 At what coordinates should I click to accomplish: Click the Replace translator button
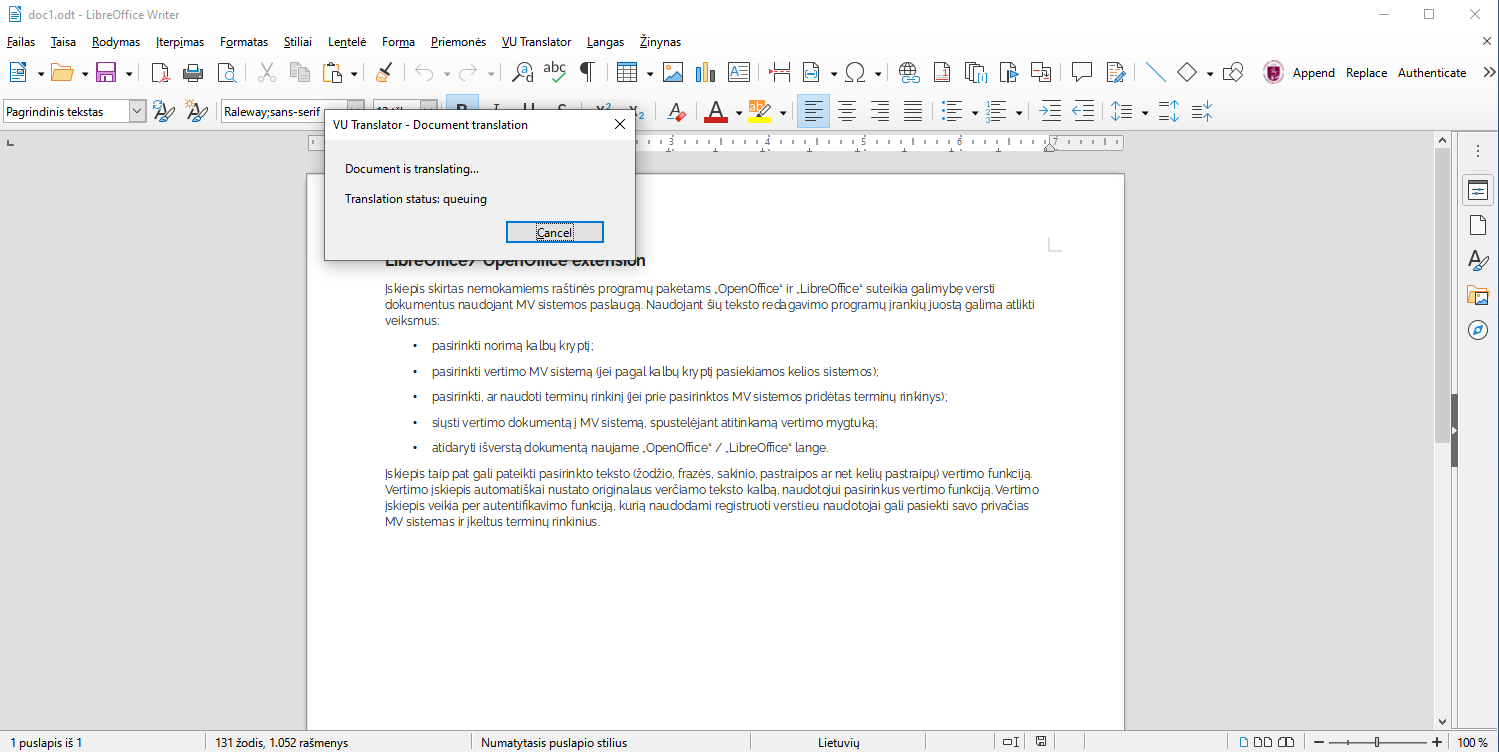(1366, 73)
